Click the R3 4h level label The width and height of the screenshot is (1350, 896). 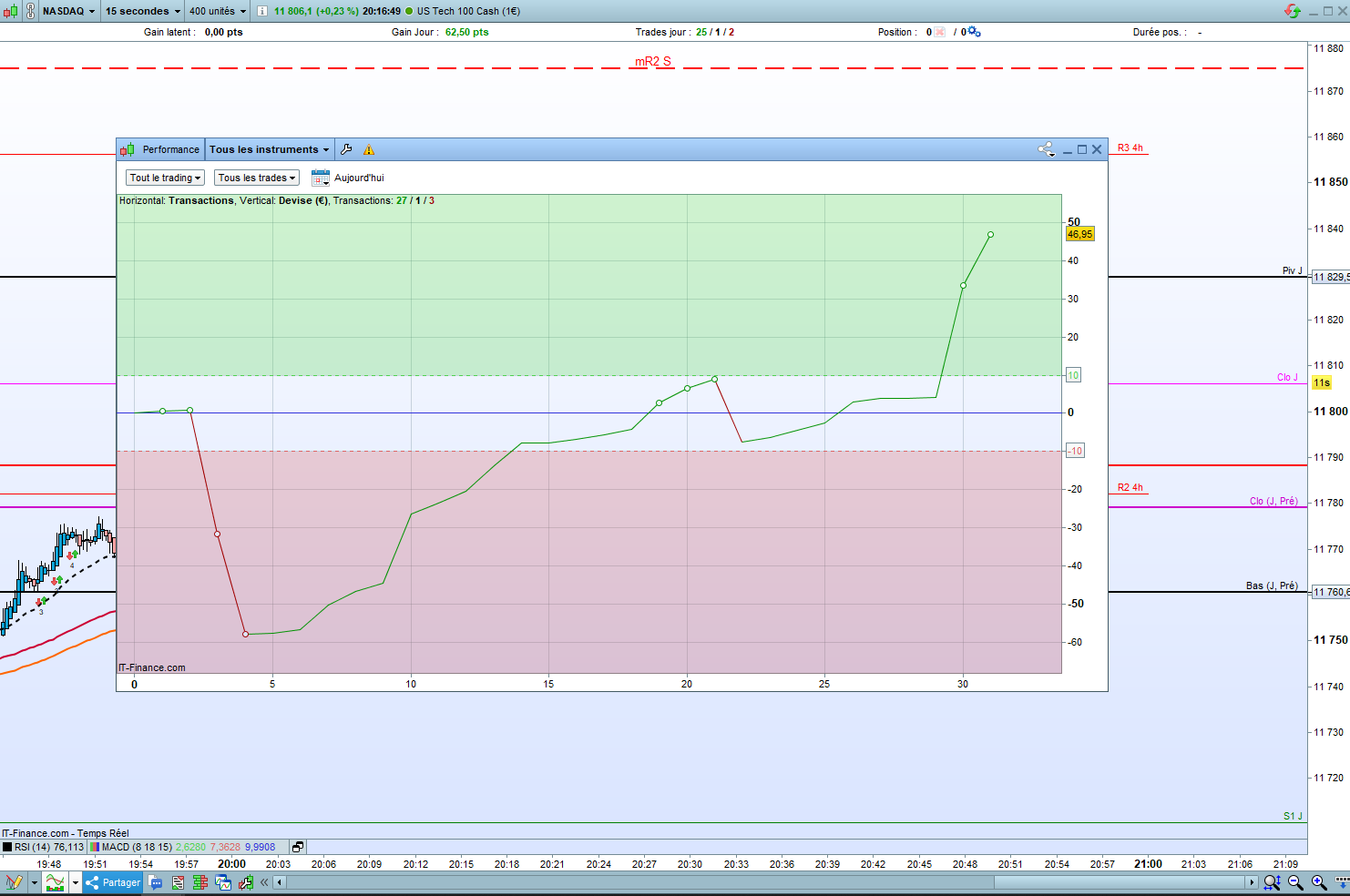click(1130, 148)
